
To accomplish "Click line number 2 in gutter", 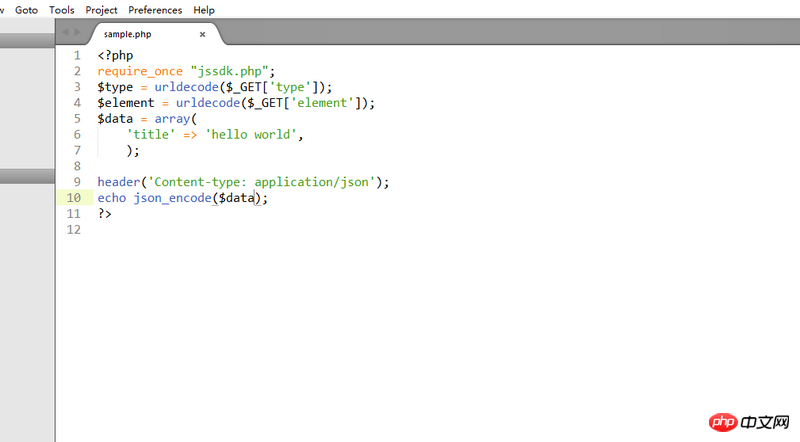I will pos(77,71).
